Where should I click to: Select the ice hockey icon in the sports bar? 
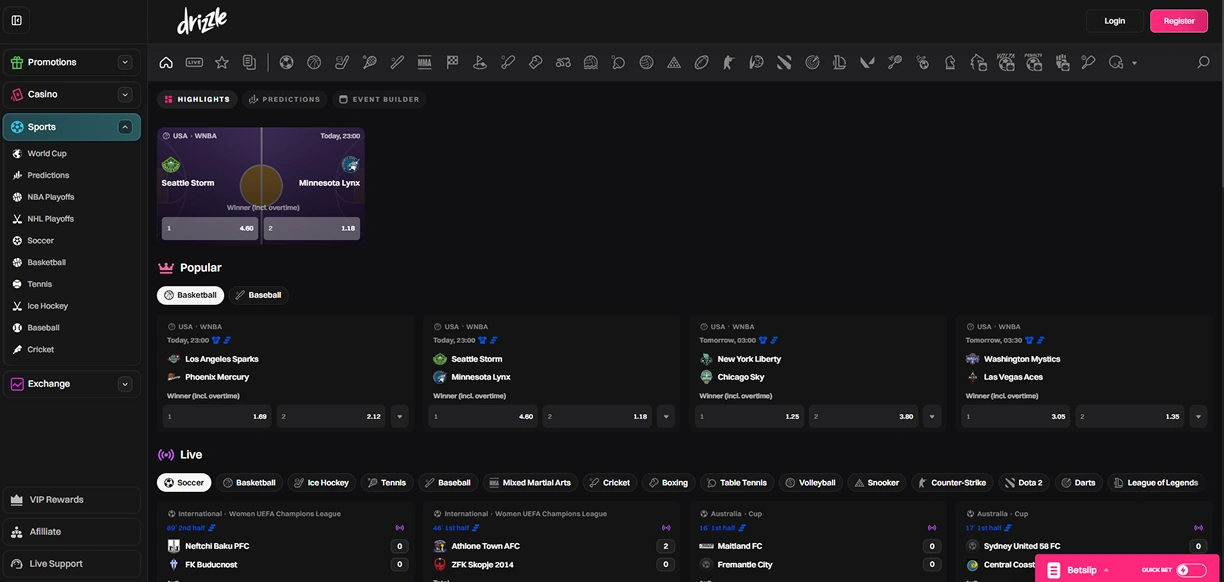[342, 62]
